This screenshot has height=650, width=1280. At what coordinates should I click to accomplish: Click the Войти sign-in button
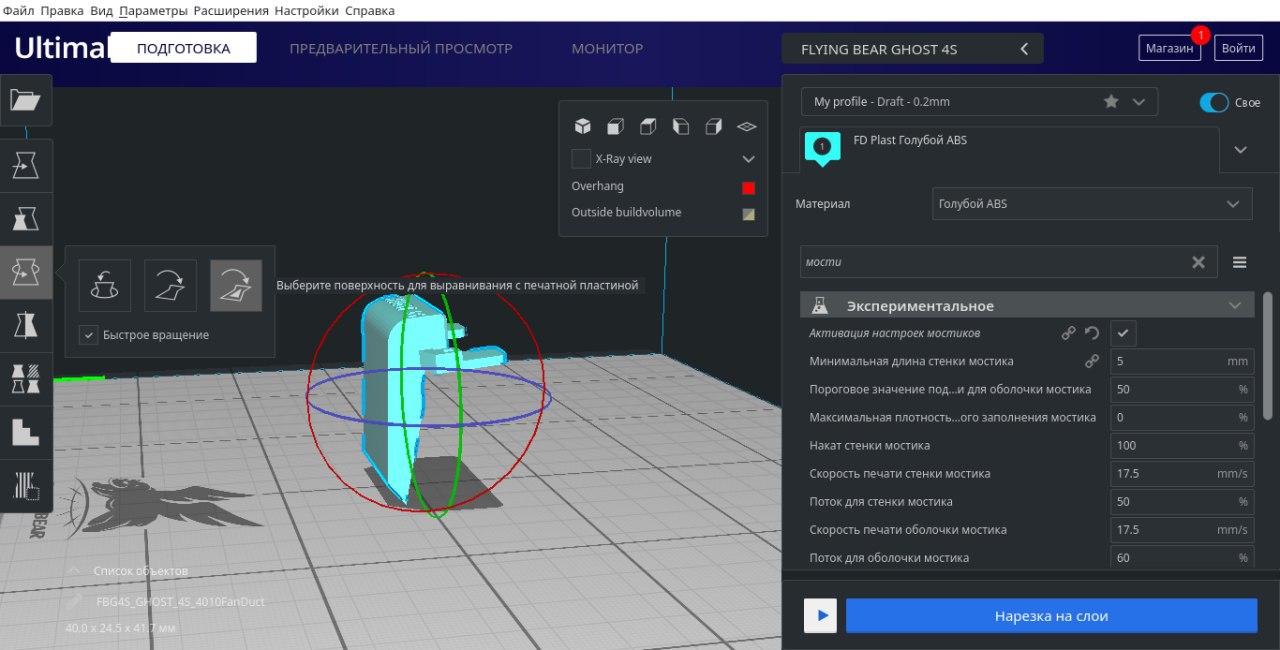pyautogui.click(x=1239, y=48)
